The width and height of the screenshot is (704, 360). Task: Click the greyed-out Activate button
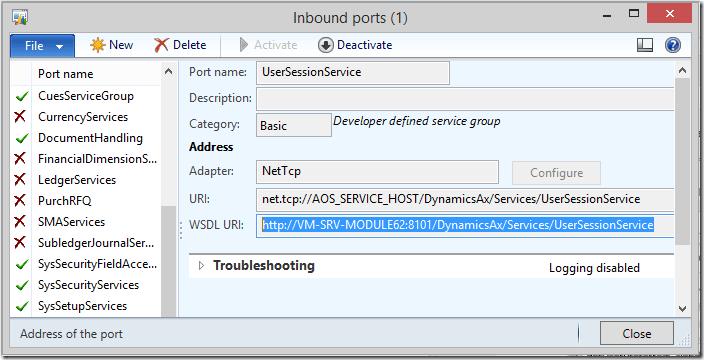coord(268,45)
